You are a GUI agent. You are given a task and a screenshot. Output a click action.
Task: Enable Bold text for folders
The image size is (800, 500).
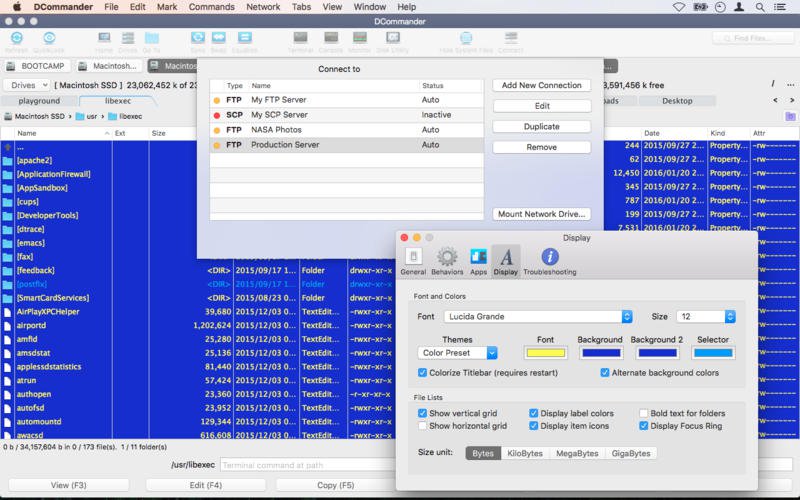[x=644, y=413]
